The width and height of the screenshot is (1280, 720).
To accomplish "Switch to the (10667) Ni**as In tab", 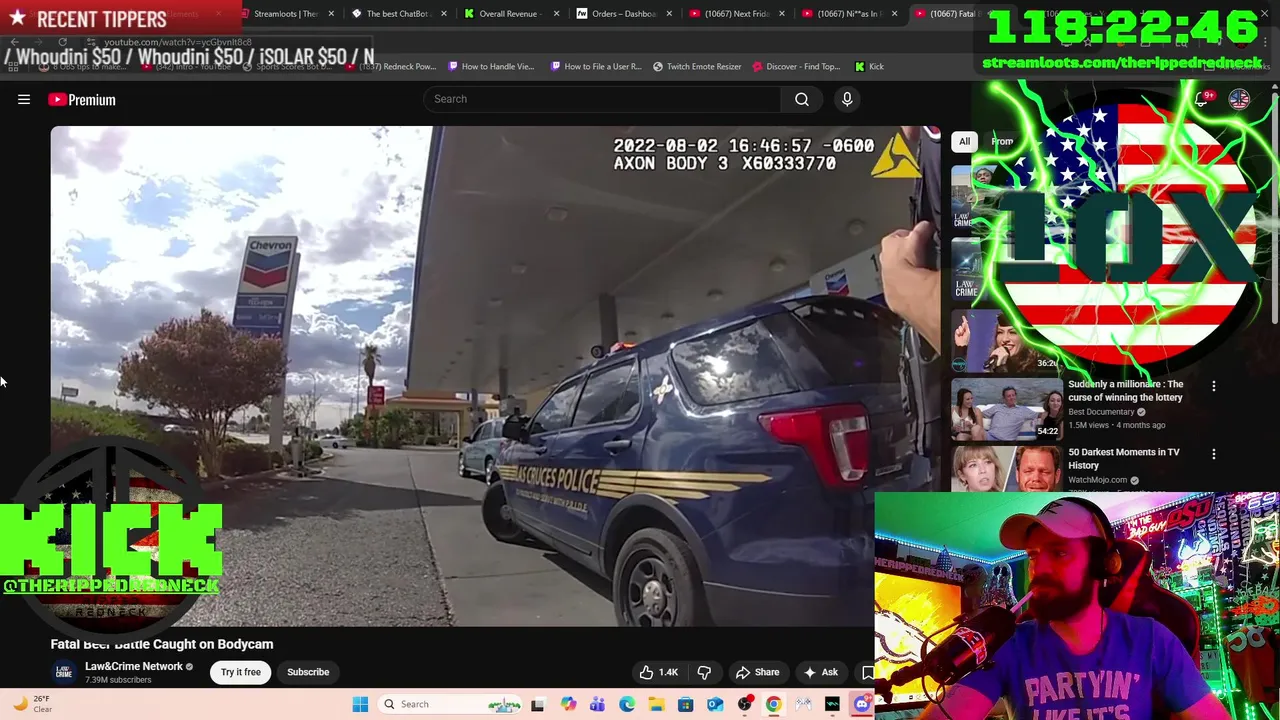I will (848, 14).
